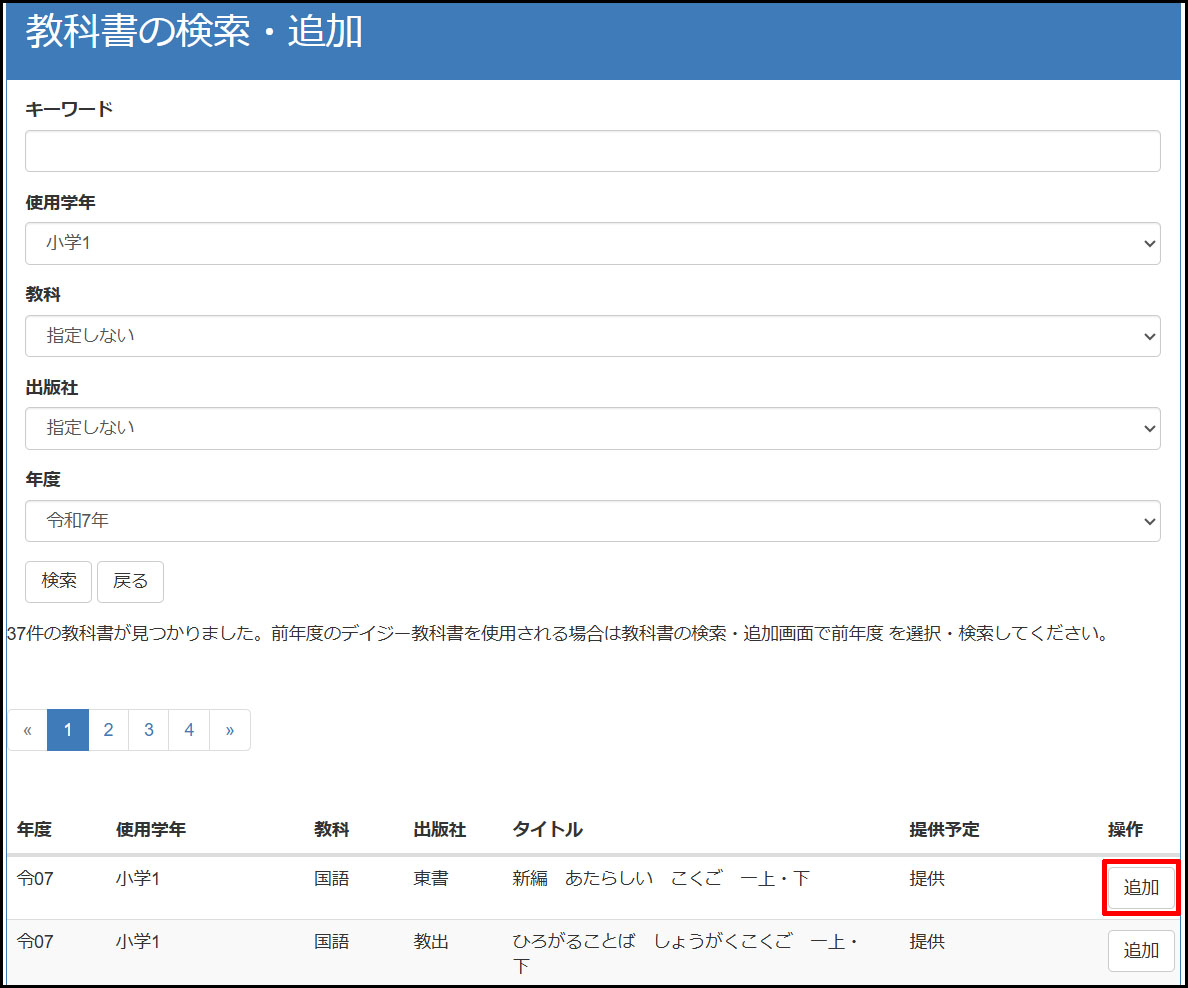Go to previous page with « arrow
Image resolution: width=1188 pixels, height=988 pixels.
pyautogui.click(x=28, y=730)
